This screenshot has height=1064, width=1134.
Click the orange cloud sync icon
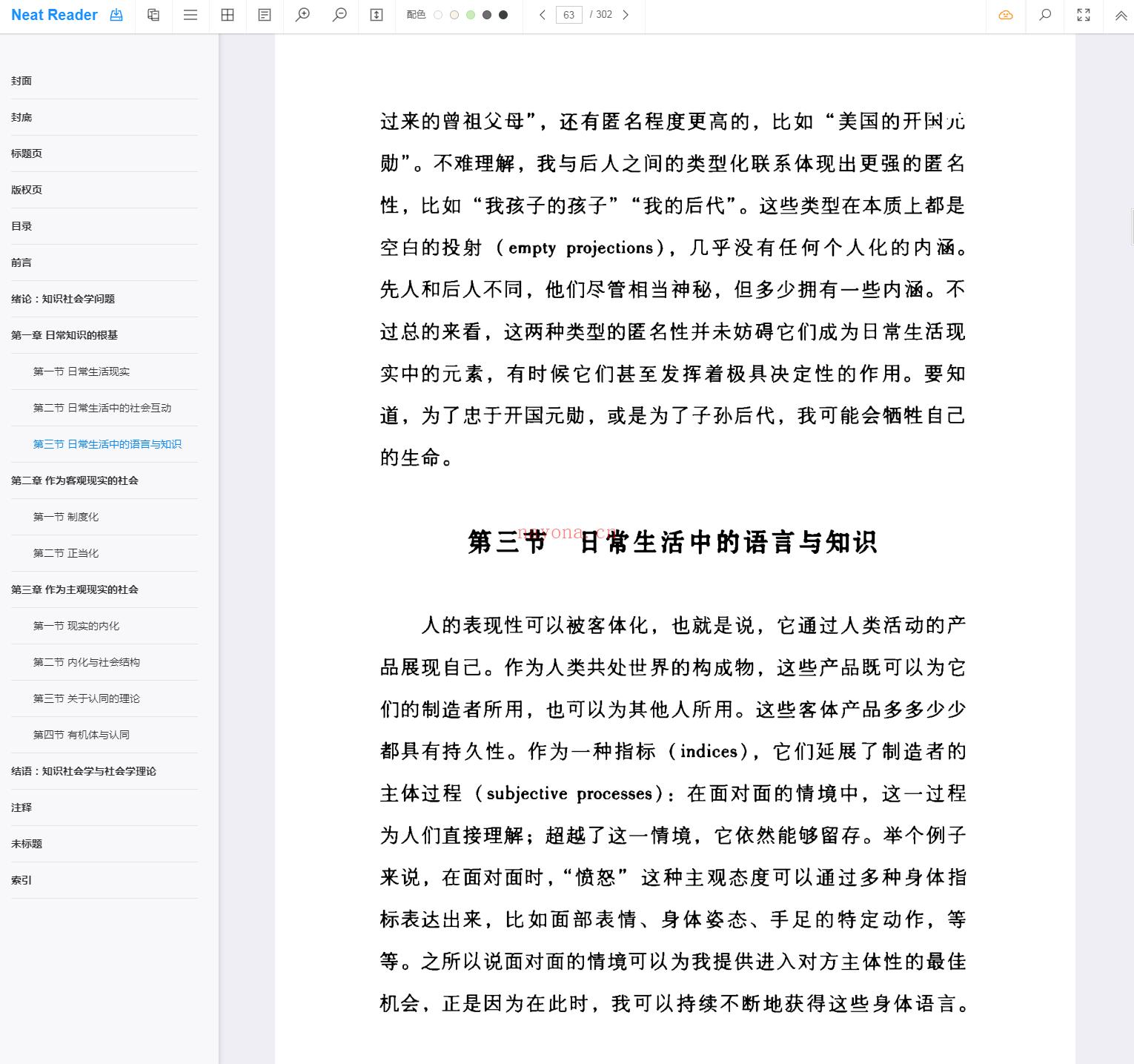(x=1006, y=15)
